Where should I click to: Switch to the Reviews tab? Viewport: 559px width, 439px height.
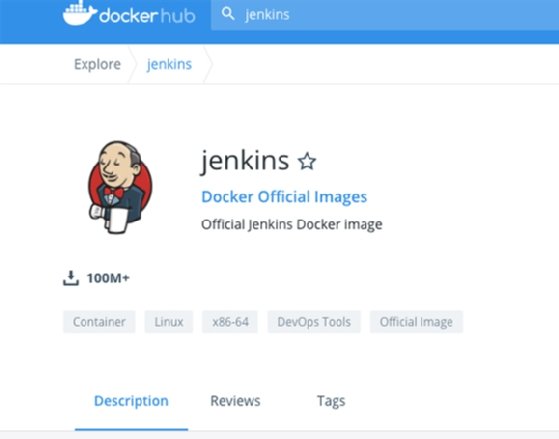pyautogui.click(x=235, y=401)
